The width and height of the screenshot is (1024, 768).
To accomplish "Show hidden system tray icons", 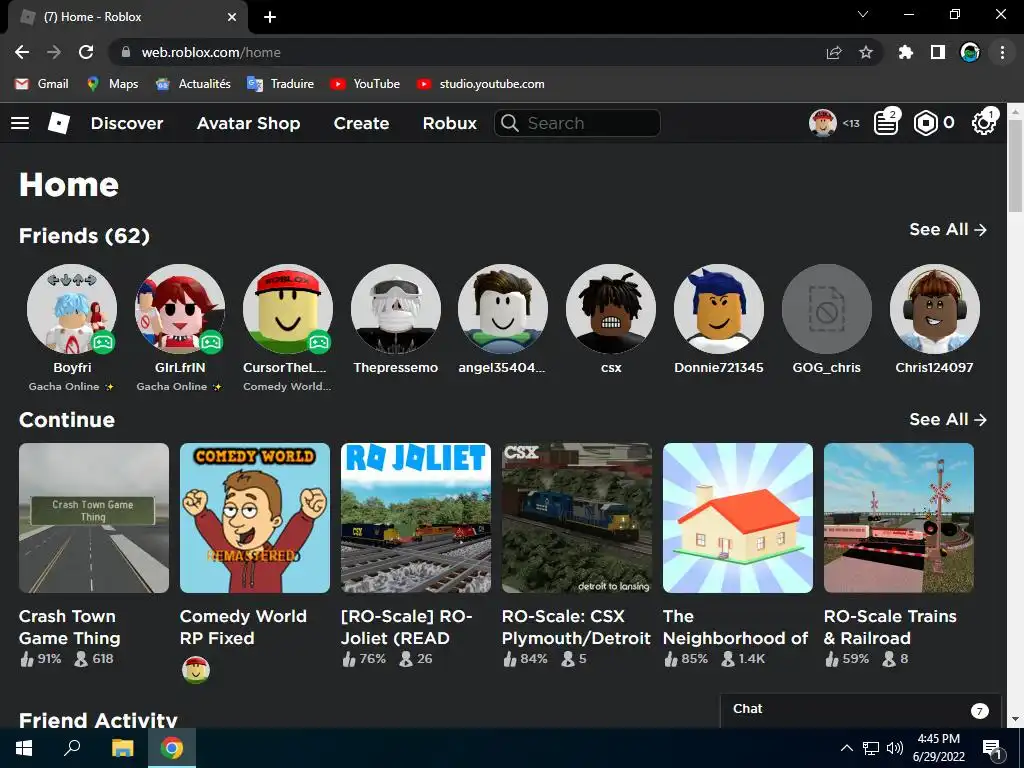I will point(846,748).
